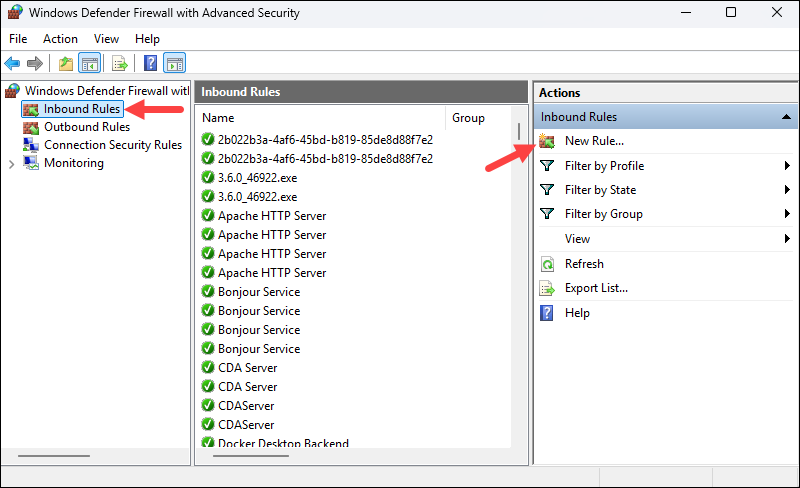Open the View submenu arrow in Actions
Image resolution: width=800 pixels, height=488 pixels.
click(x=787, y=238)
